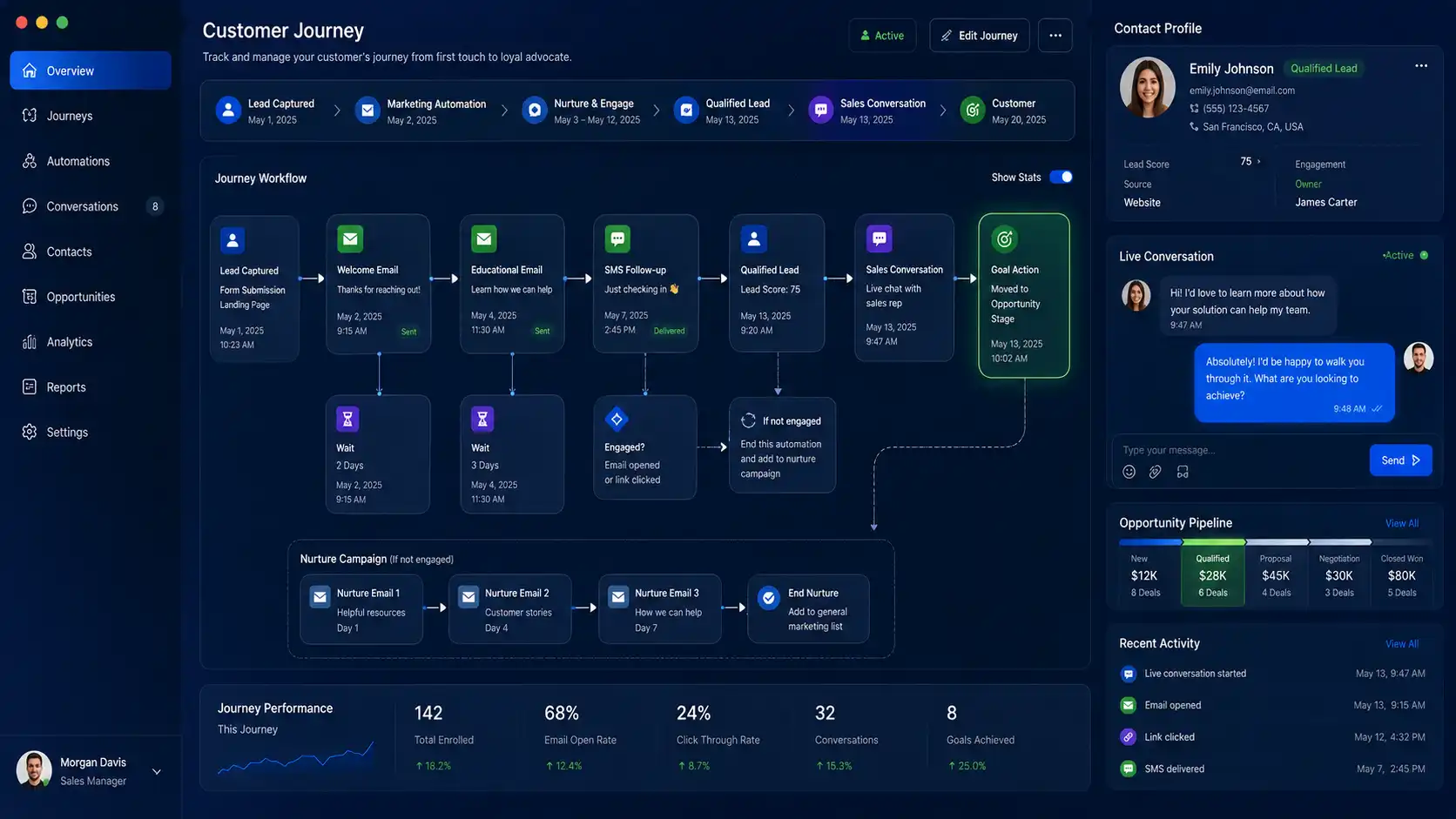Click the If not engaged loop icon
1456x819 pixels.
pos(748,420)
